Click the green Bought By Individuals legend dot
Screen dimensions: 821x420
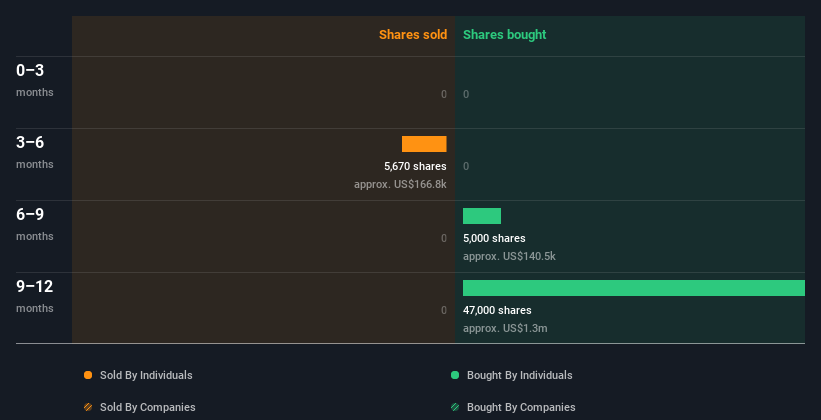(x=455, y=375)
